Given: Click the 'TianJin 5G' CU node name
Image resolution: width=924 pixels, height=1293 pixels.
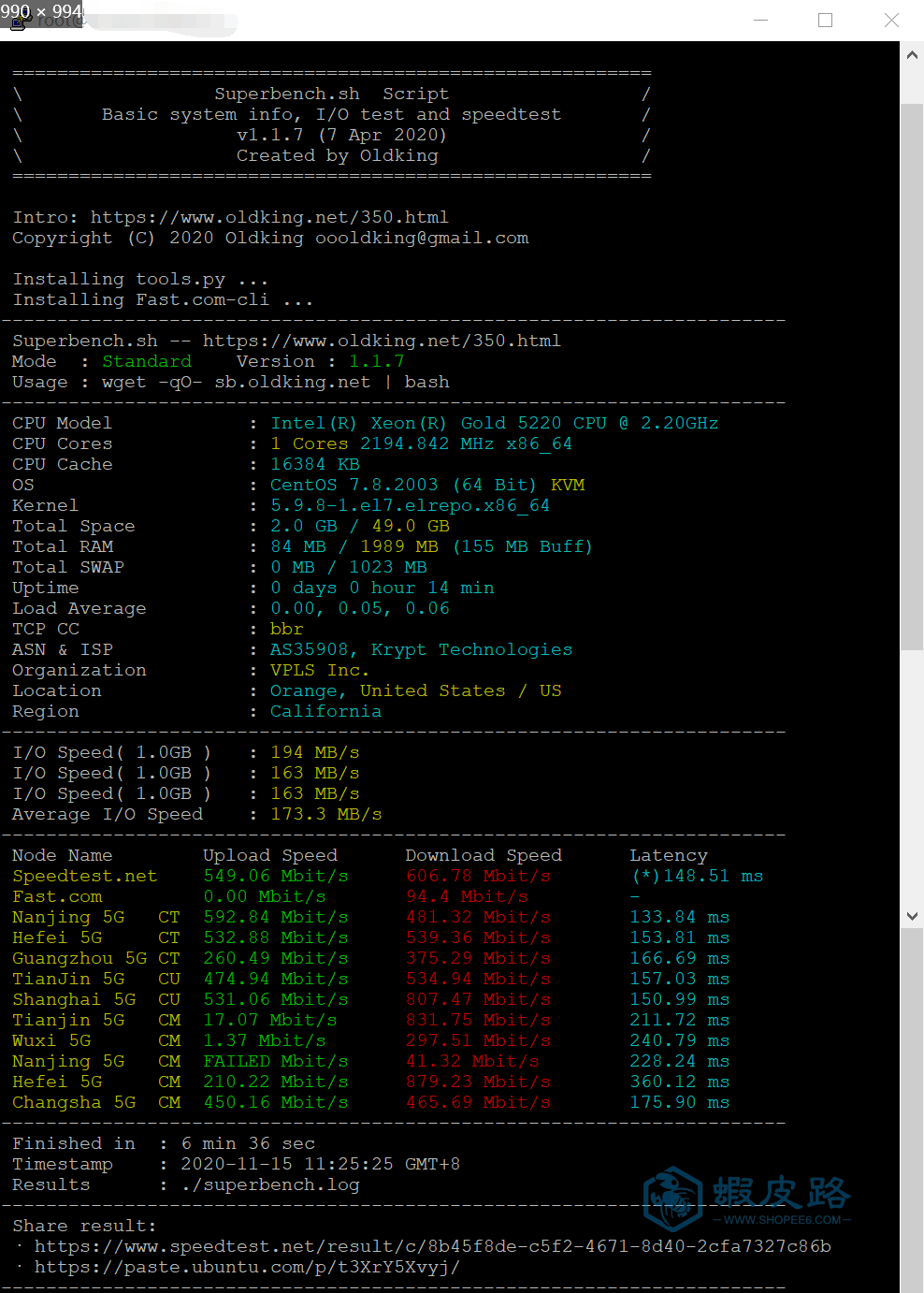Looking at the screenshot, I should coord(68,979).
